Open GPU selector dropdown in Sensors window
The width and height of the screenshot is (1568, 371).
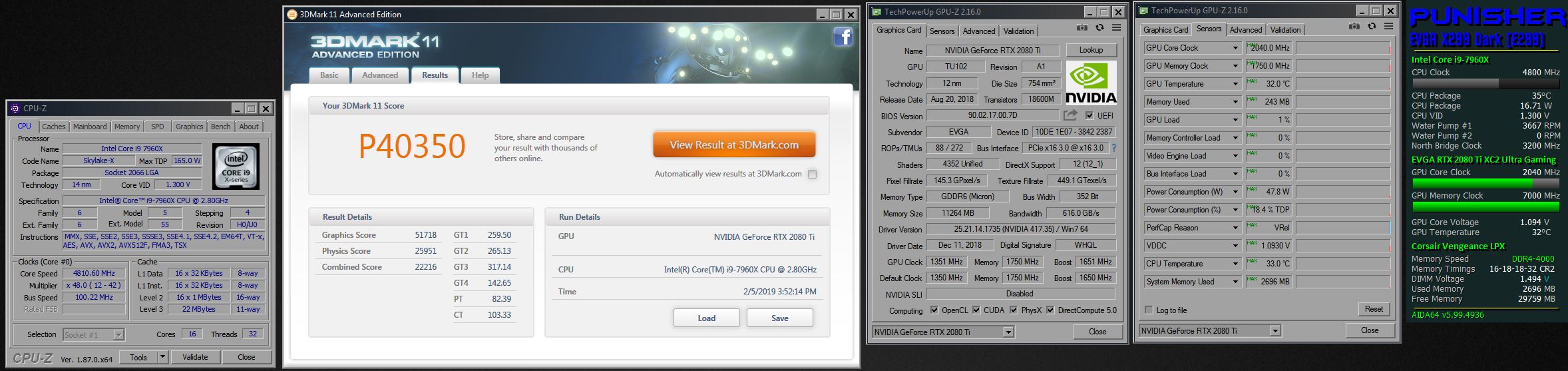1275,330
